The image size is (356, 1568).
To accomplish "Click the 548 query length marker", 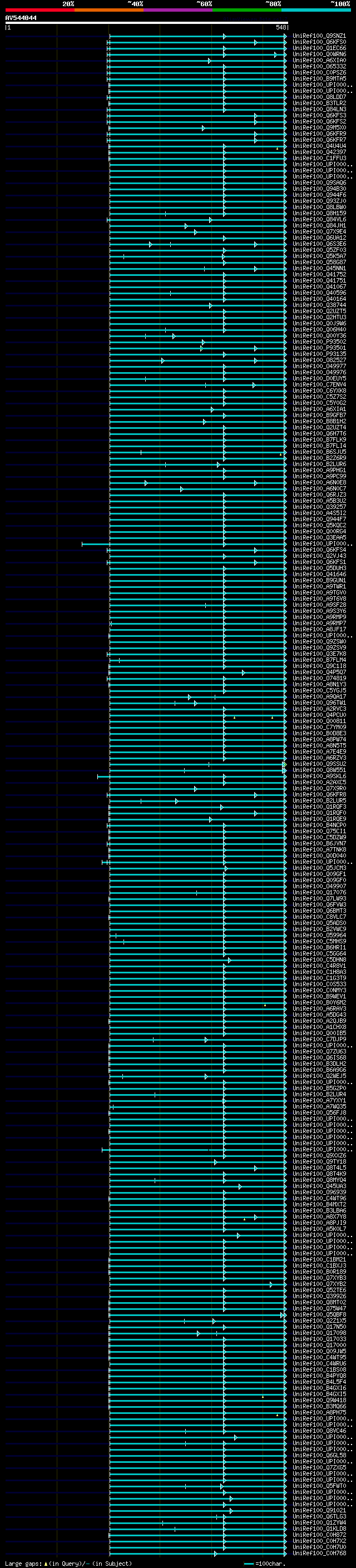I will click(280, 27).
